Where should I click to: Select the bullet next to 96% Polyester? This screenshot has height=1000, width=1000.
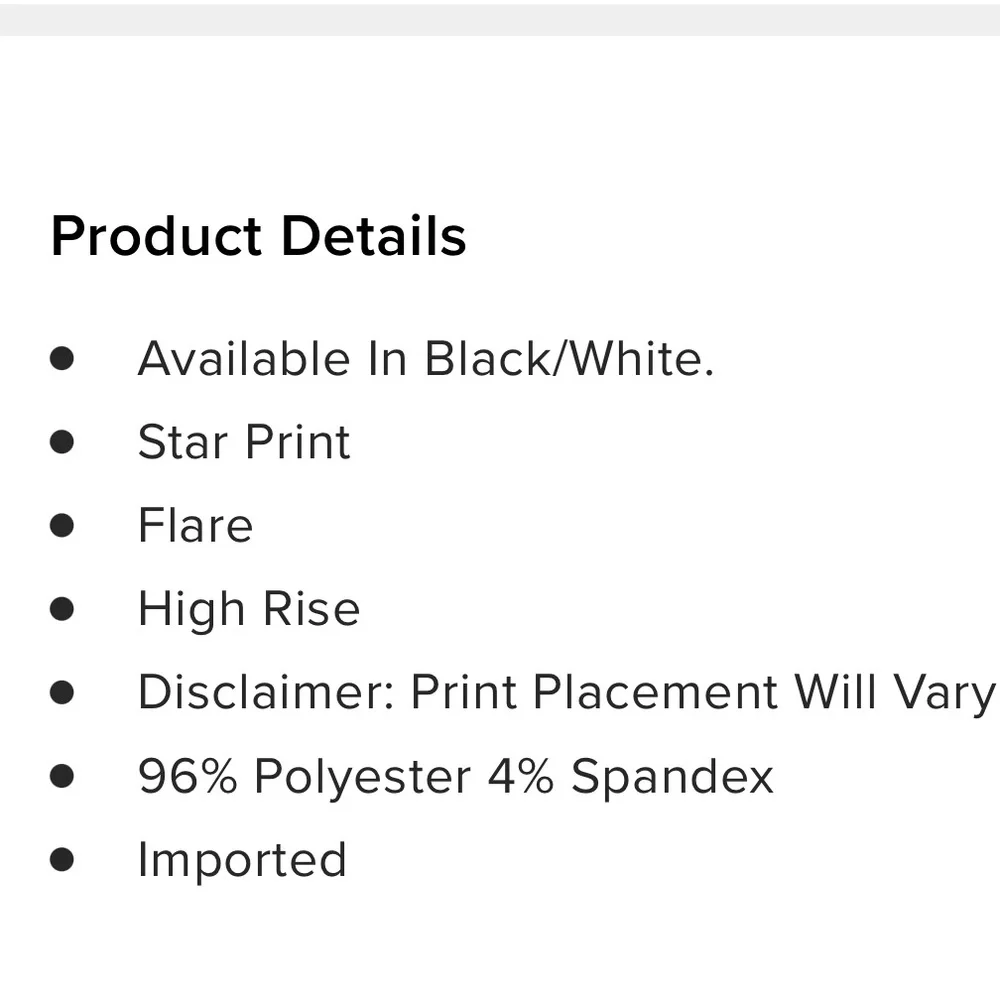63,776
